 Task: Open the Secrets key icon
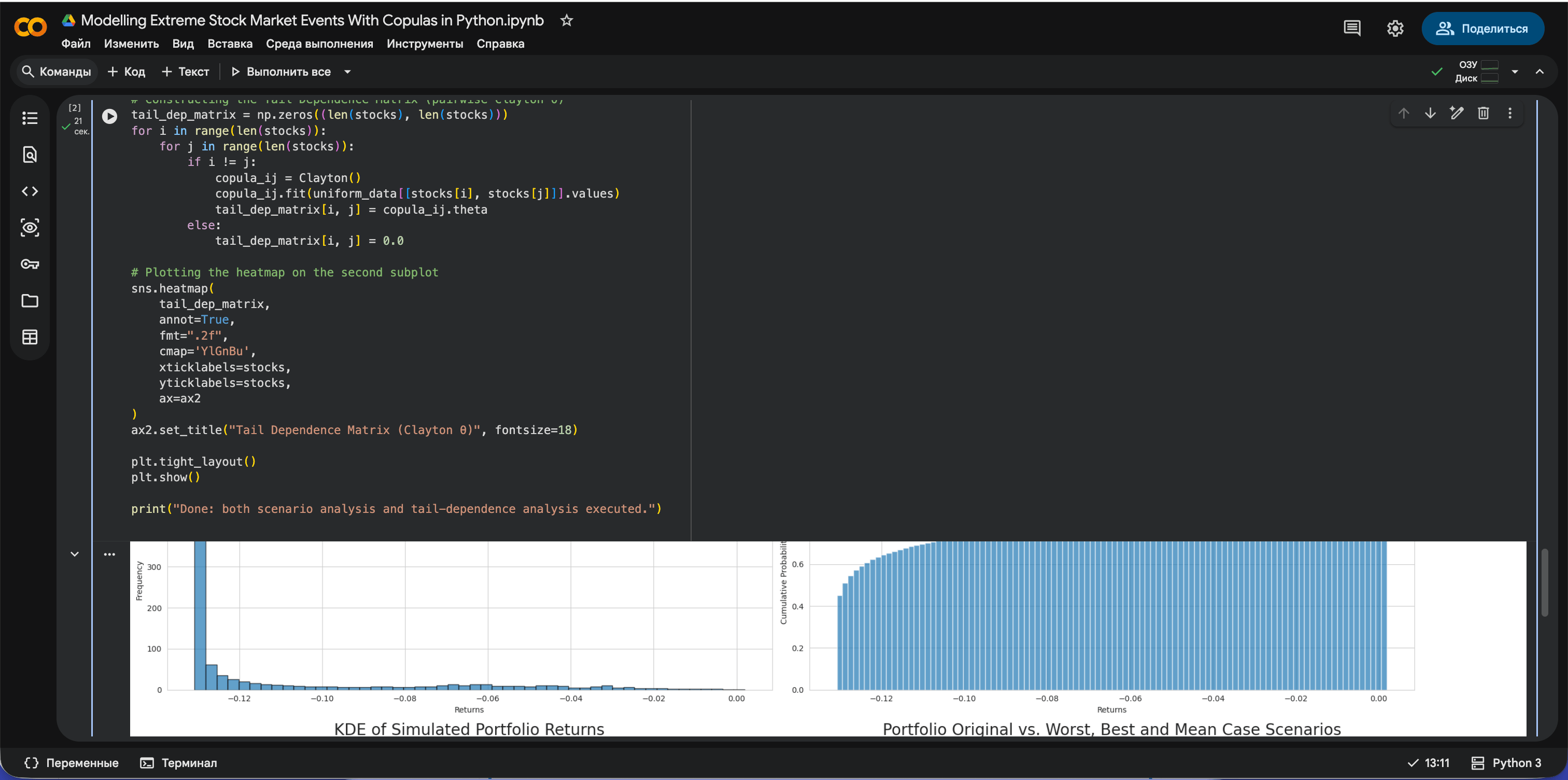pyautogui.click(x=30, y=264)
